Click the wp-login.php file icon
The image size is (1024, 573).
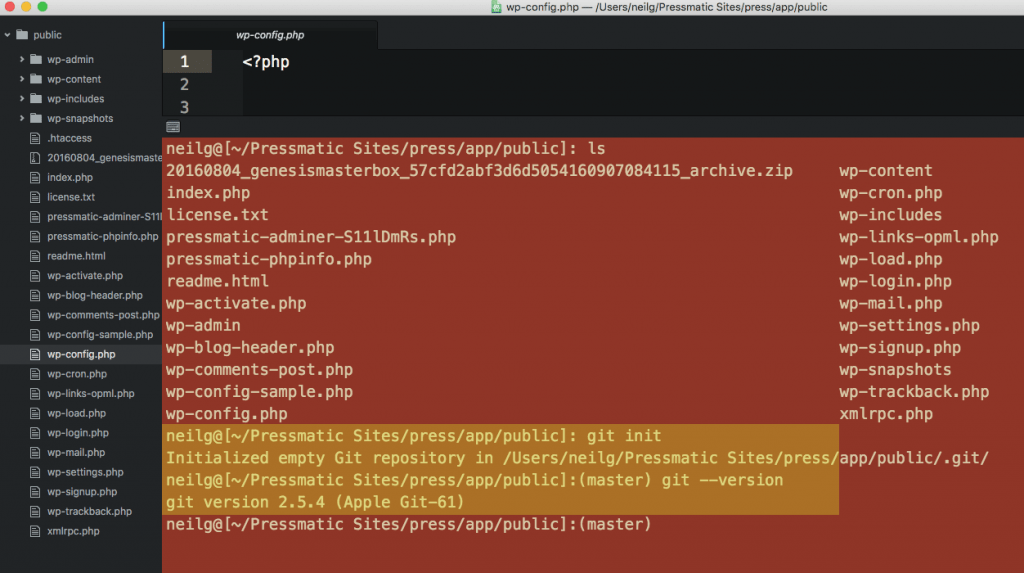click(35, 433)
